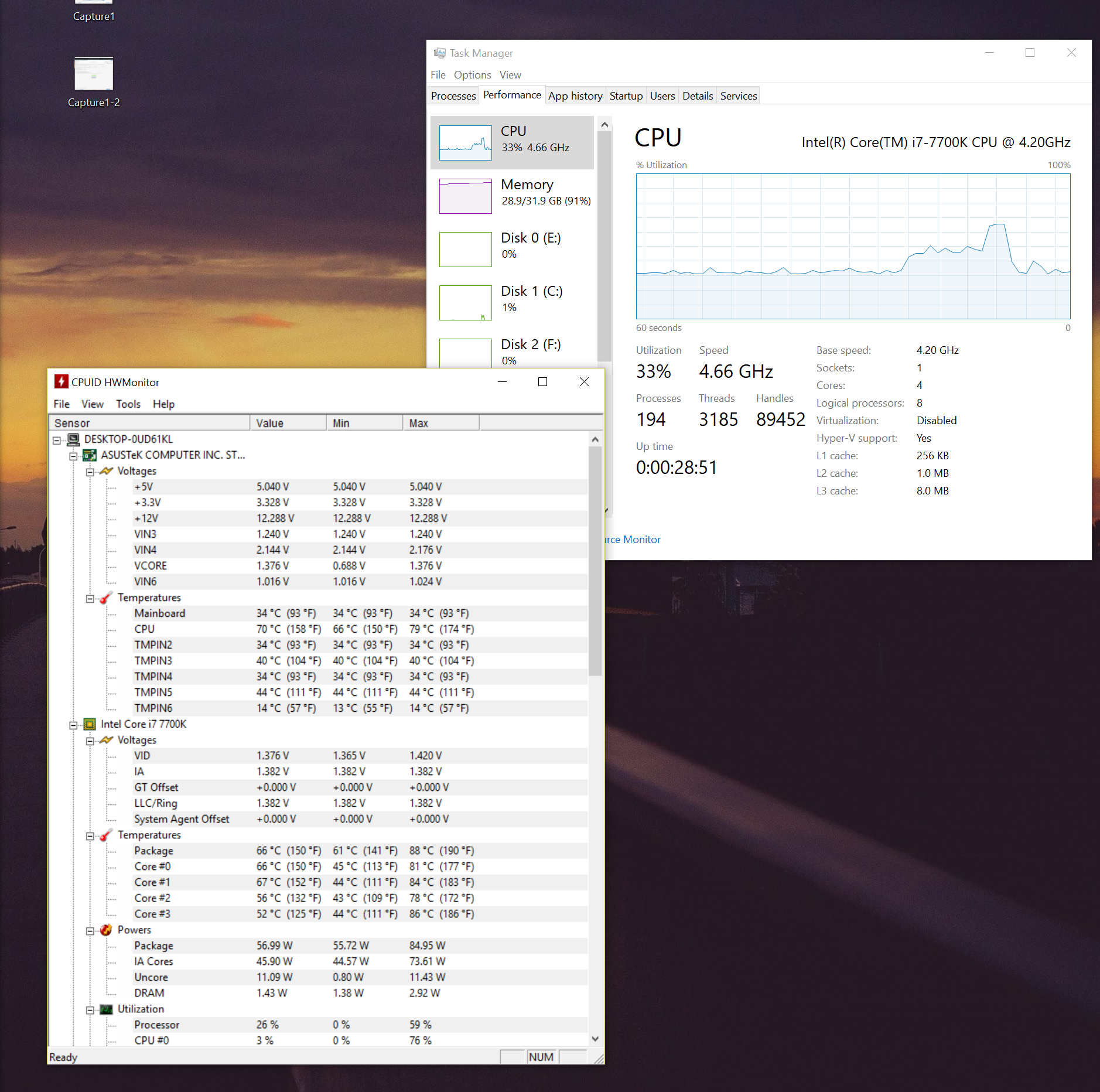Maximize the HWMonitor window
This screenshot has height=1092, width=1100.
(x=543, y=382)
